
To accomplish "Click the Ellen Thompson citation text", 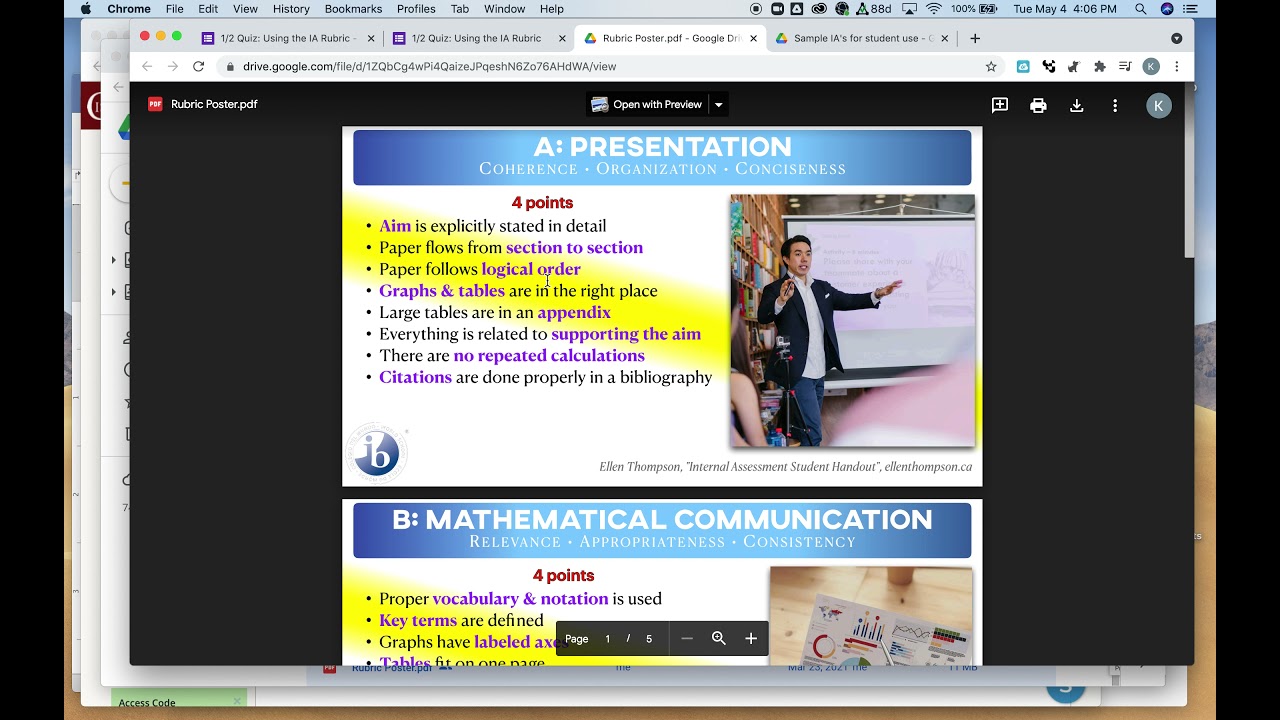I will click(785, 467).
